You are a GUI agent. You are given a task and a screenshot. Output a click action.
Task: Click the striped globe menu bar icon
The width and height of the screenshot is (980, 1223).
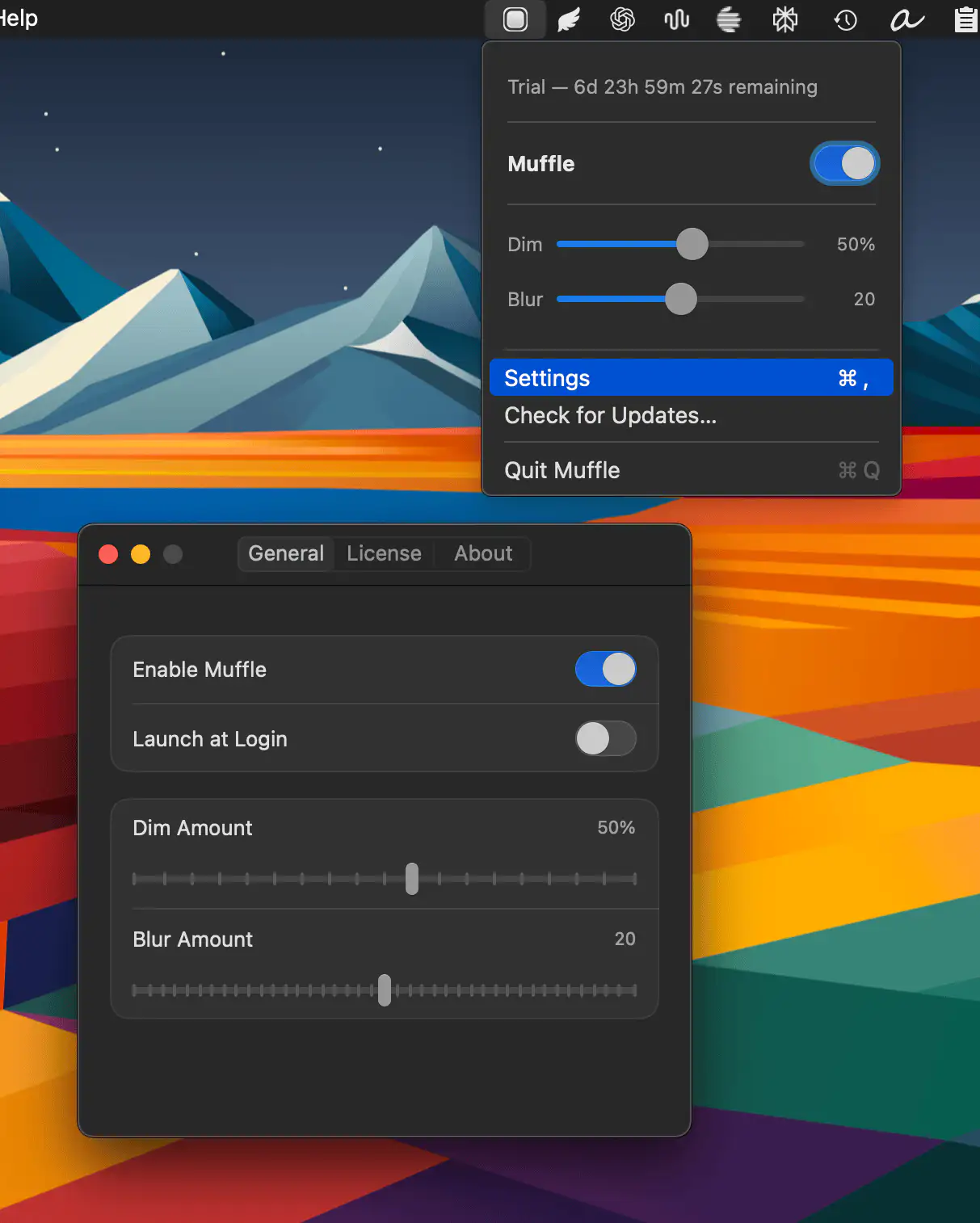click(729, 19)
